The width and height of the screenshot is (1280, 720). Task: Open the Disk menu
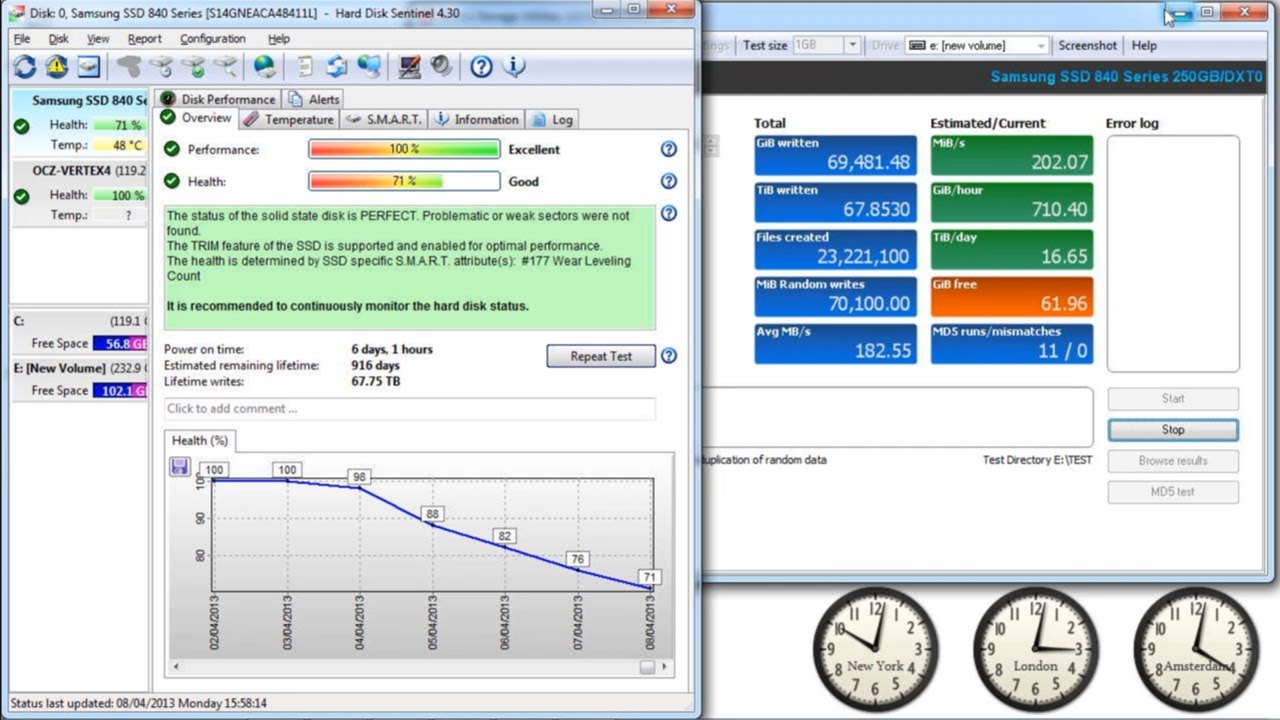59,39
